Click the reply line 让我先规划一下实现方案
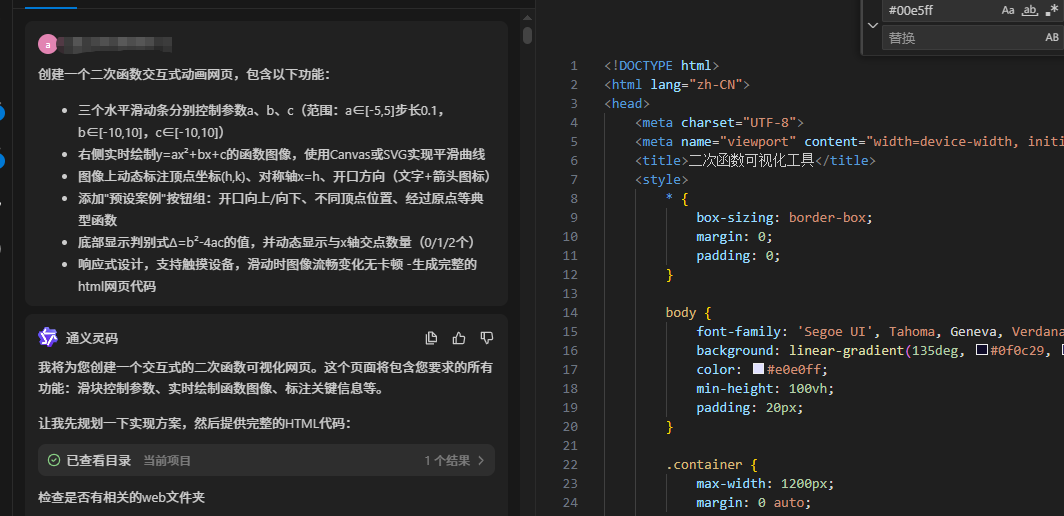The width and height of the screenshot is (1064, 516). tap(195, 424)
